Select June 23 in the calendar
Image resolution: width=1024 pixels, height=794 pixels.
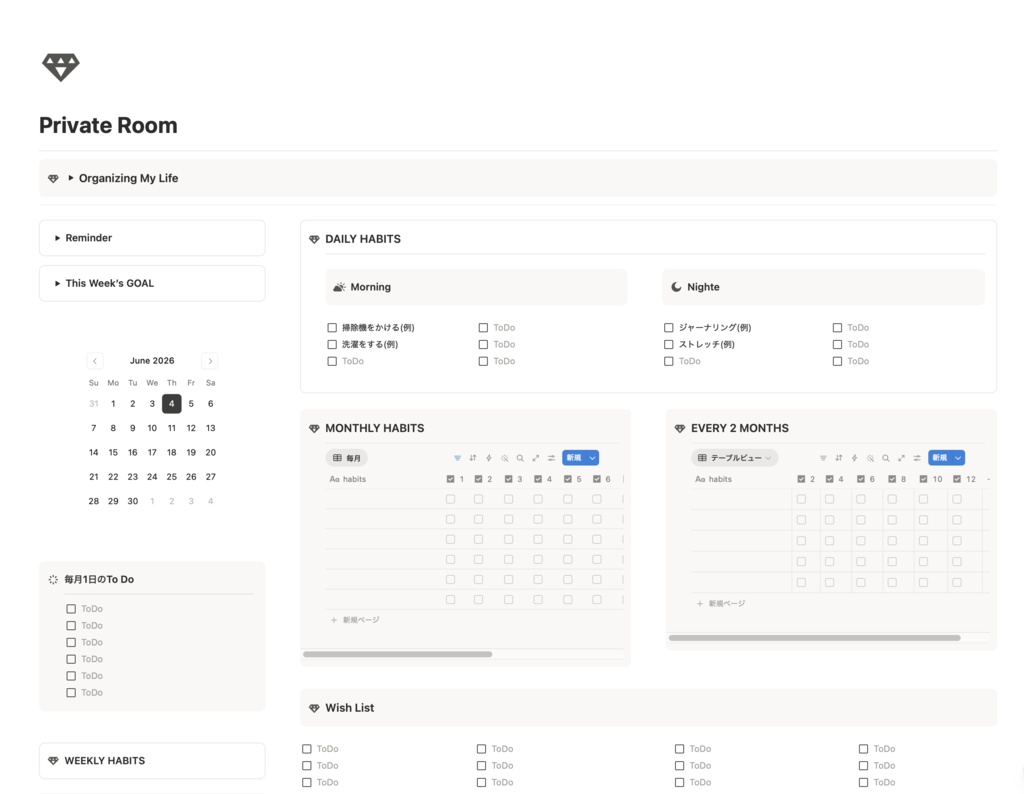[133, 477]
